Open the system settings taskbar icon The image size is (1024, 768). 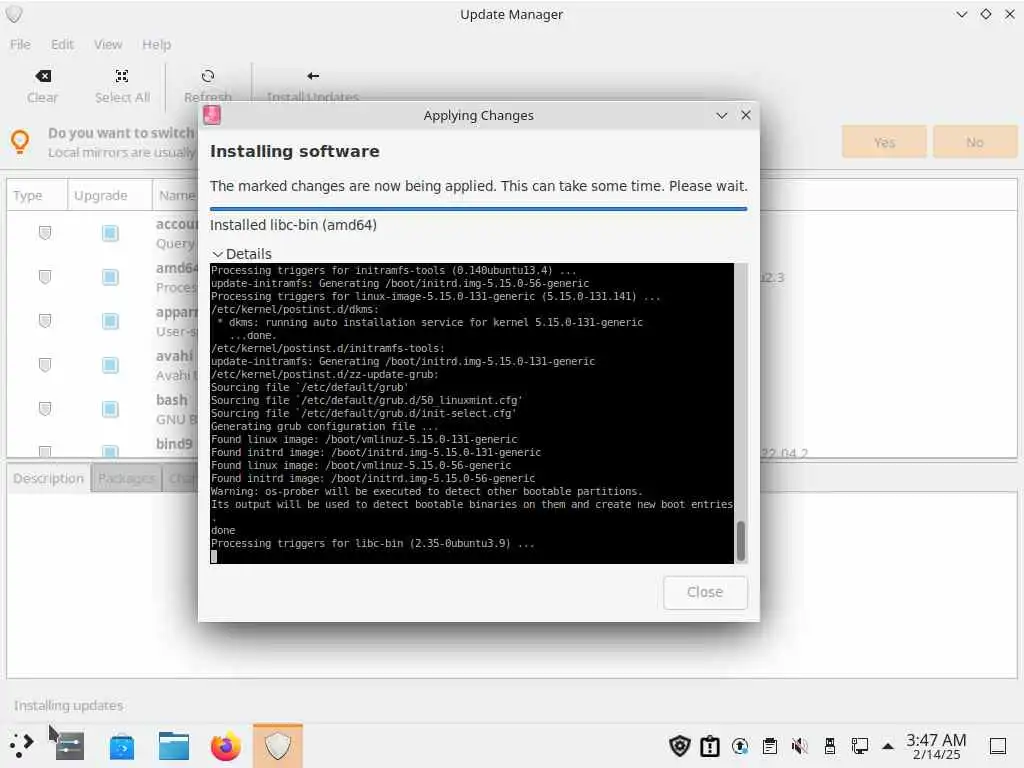(69, 746)
